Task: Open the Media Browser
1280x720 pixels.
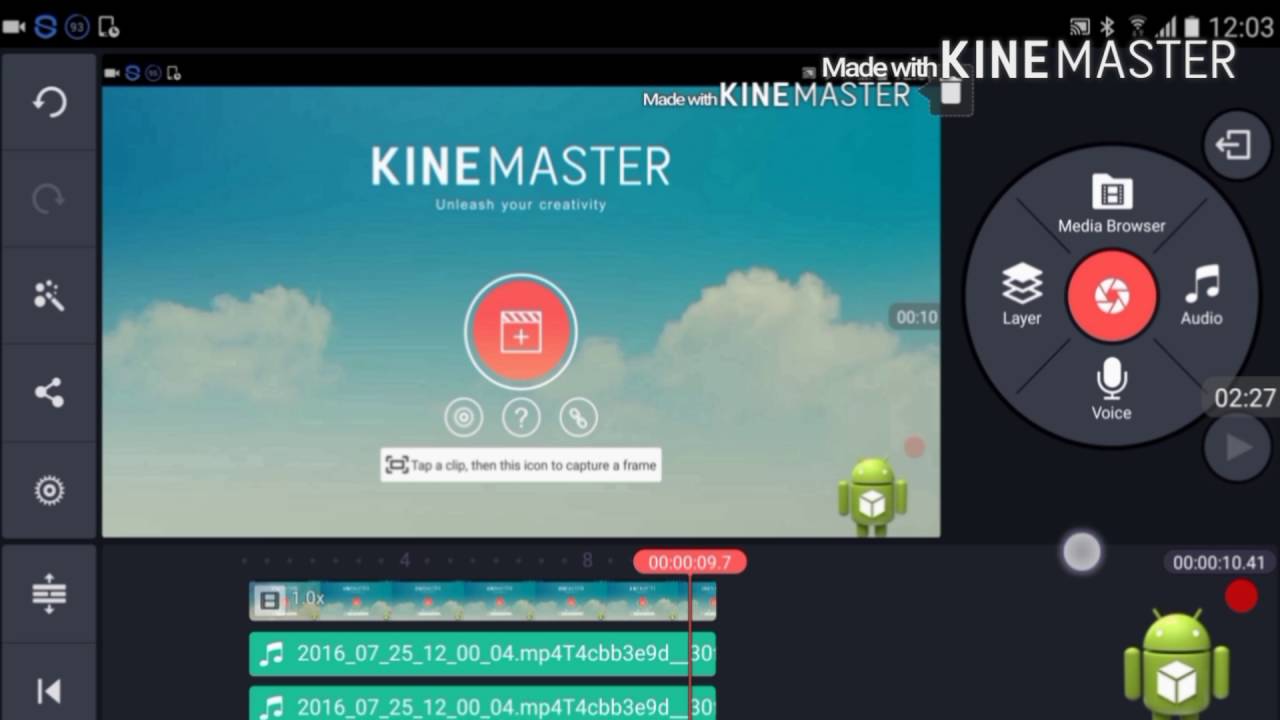Action: 1111,204
